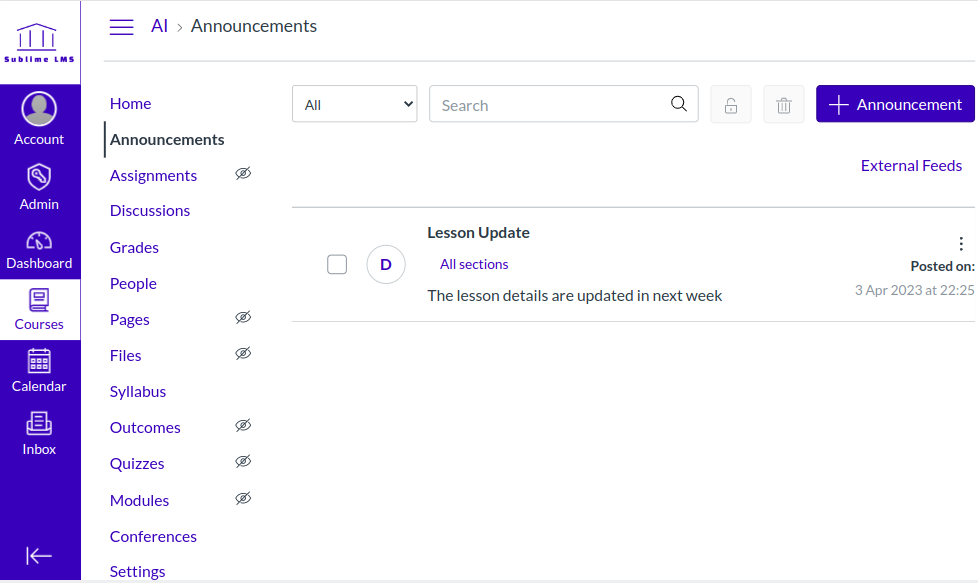
Task: Open the Calendar icon in sidebar
Action: tap(39, 361)
